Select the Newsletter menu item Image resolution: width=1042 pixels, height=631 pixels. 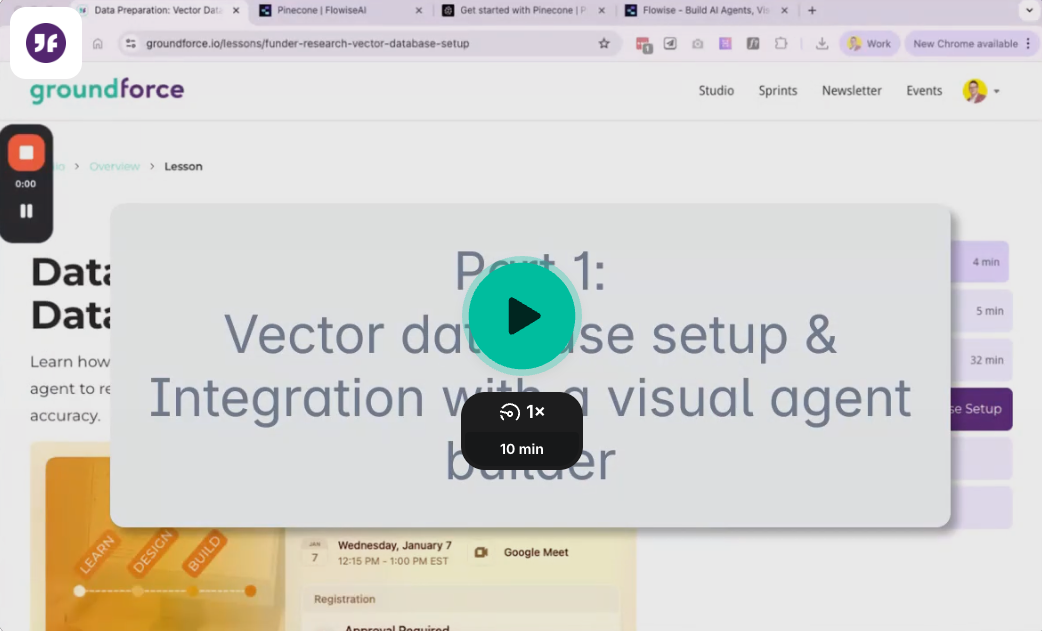coord(851,90)
